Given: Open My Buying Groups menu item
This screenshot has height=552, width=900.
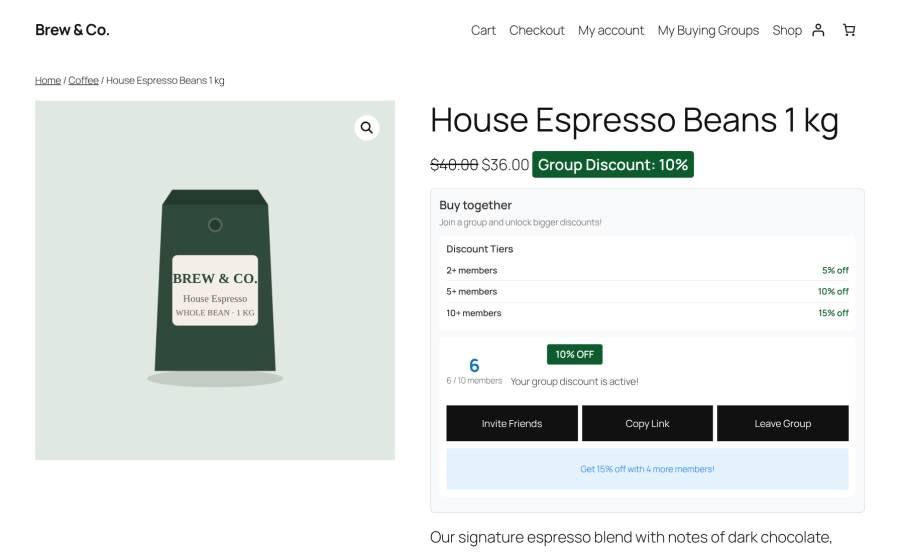Looking at the screenshot, I should tap(708, 30).
